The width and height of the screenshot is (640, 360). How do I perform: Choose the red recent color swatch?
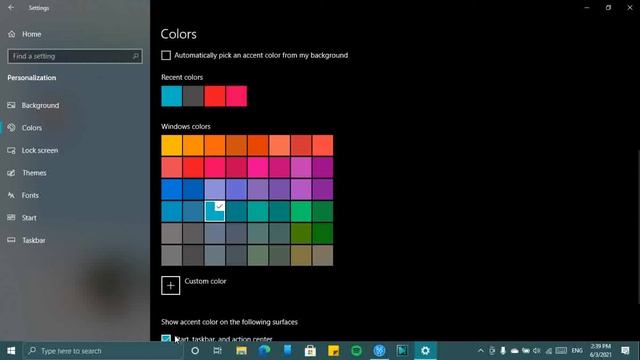coord(215,96)
